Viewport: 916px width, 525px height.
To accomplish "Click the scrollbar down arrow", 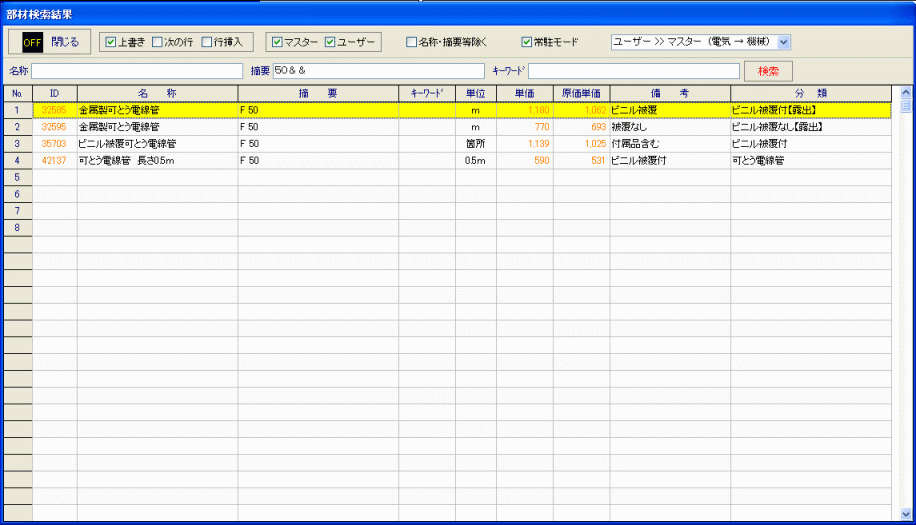I will (905, 514).
